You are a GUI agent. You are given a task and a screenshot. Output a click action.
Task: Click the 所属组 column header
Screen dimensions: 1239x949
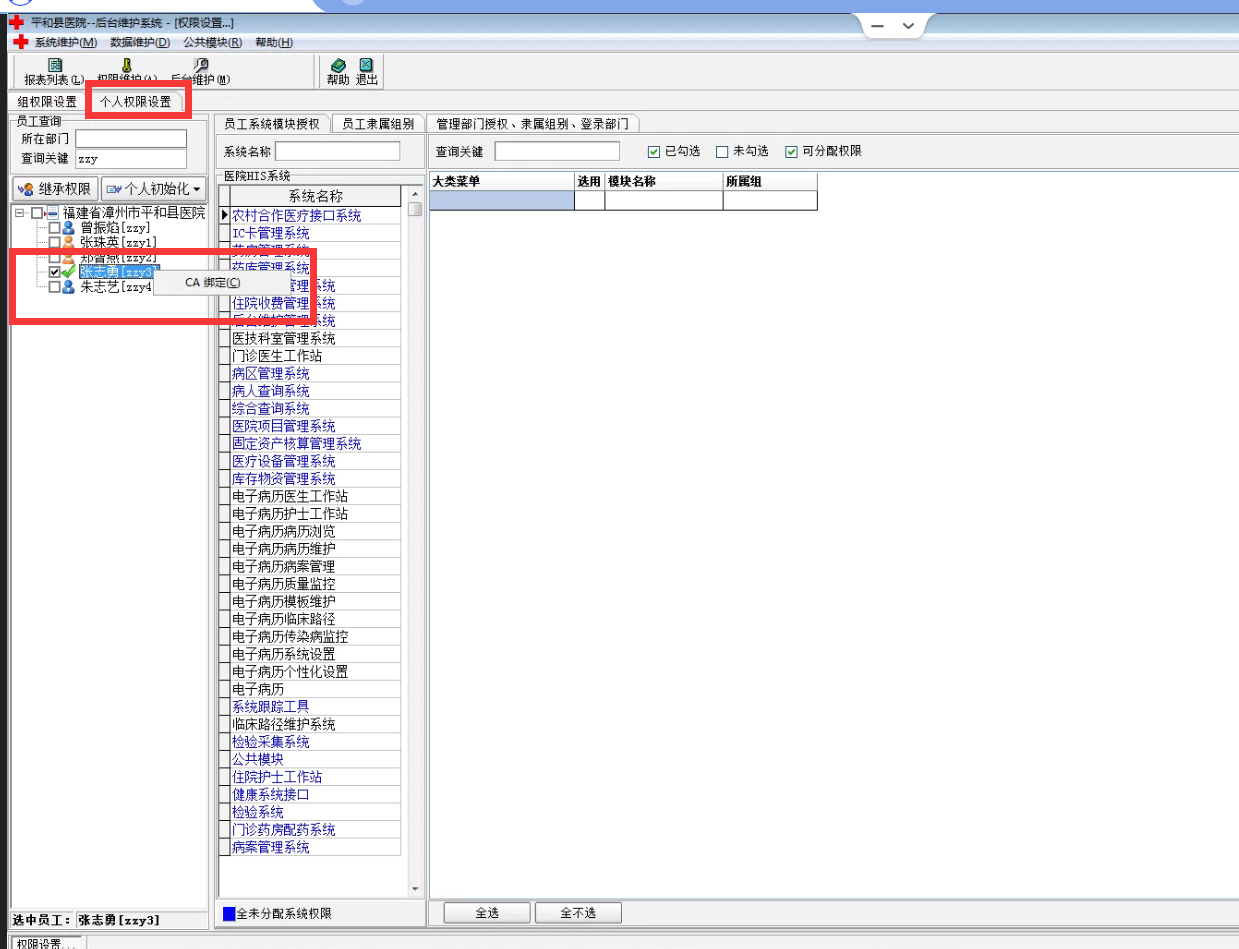click(770, 181)
